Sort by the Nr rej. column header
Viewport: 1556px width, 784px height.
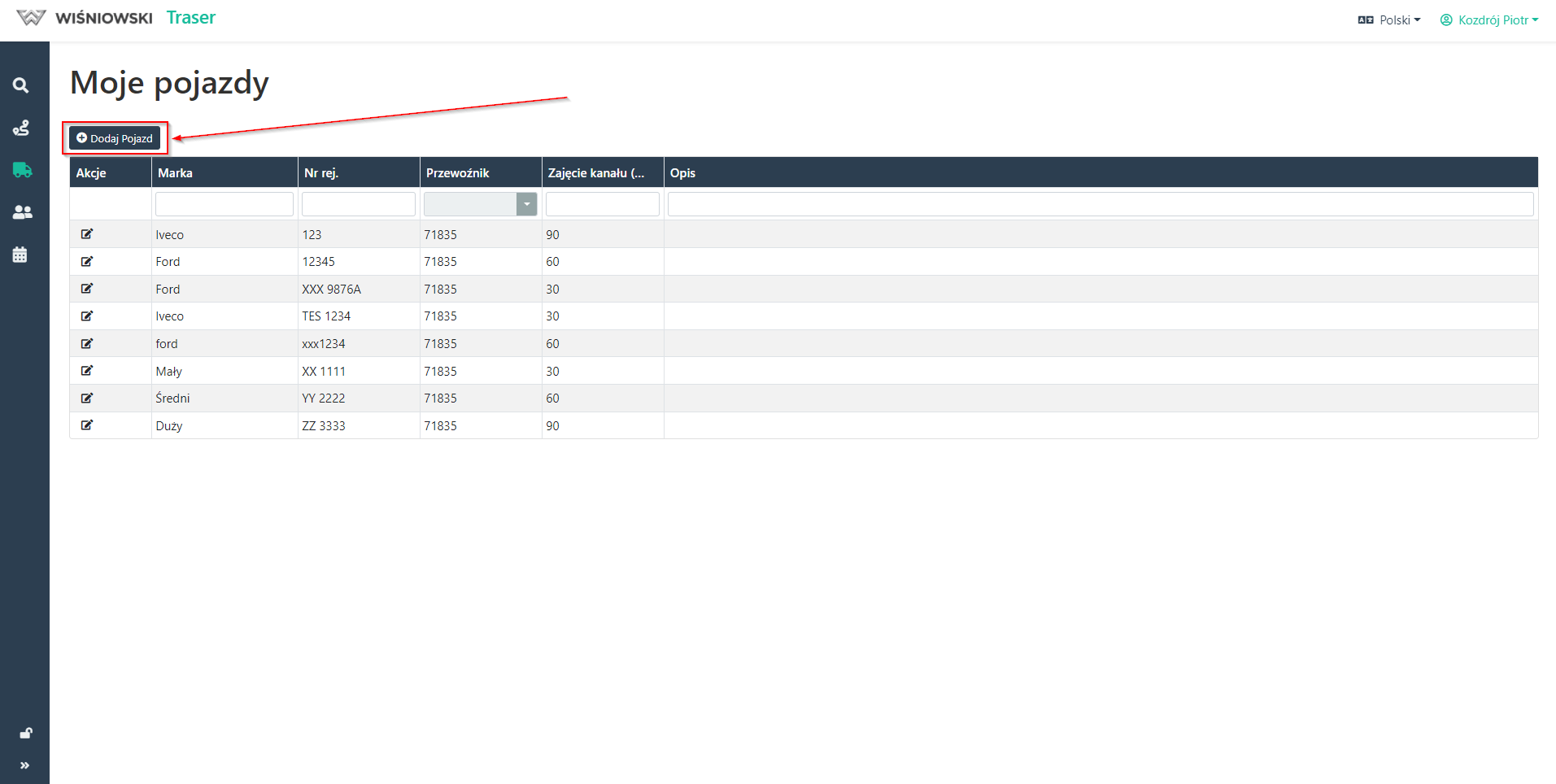tap(321, 172)
